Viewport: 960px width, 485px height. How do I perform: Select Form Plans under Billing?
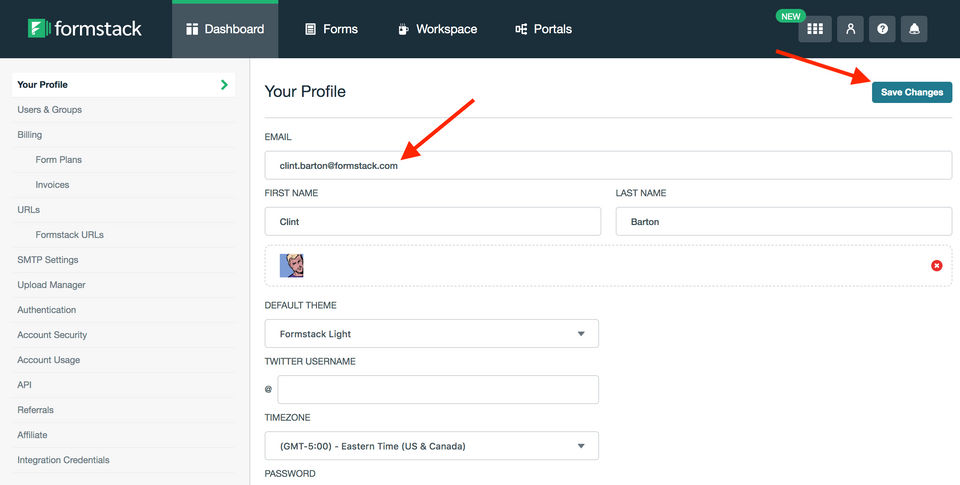pos(59,160)
